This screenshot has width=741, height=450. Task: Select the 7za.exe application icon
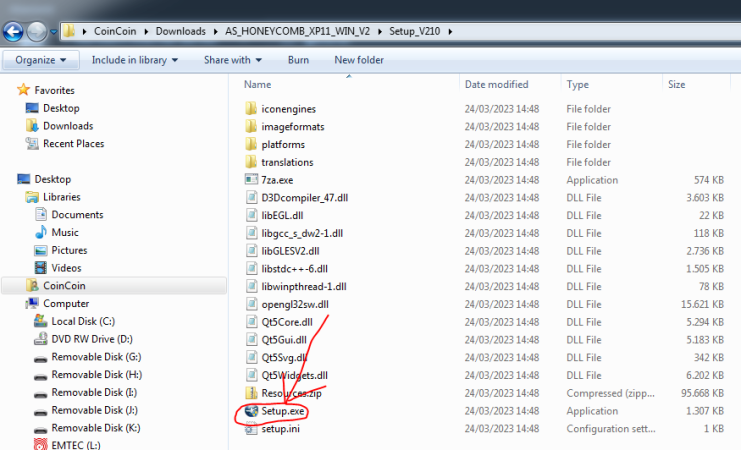(x=251, y=180)
